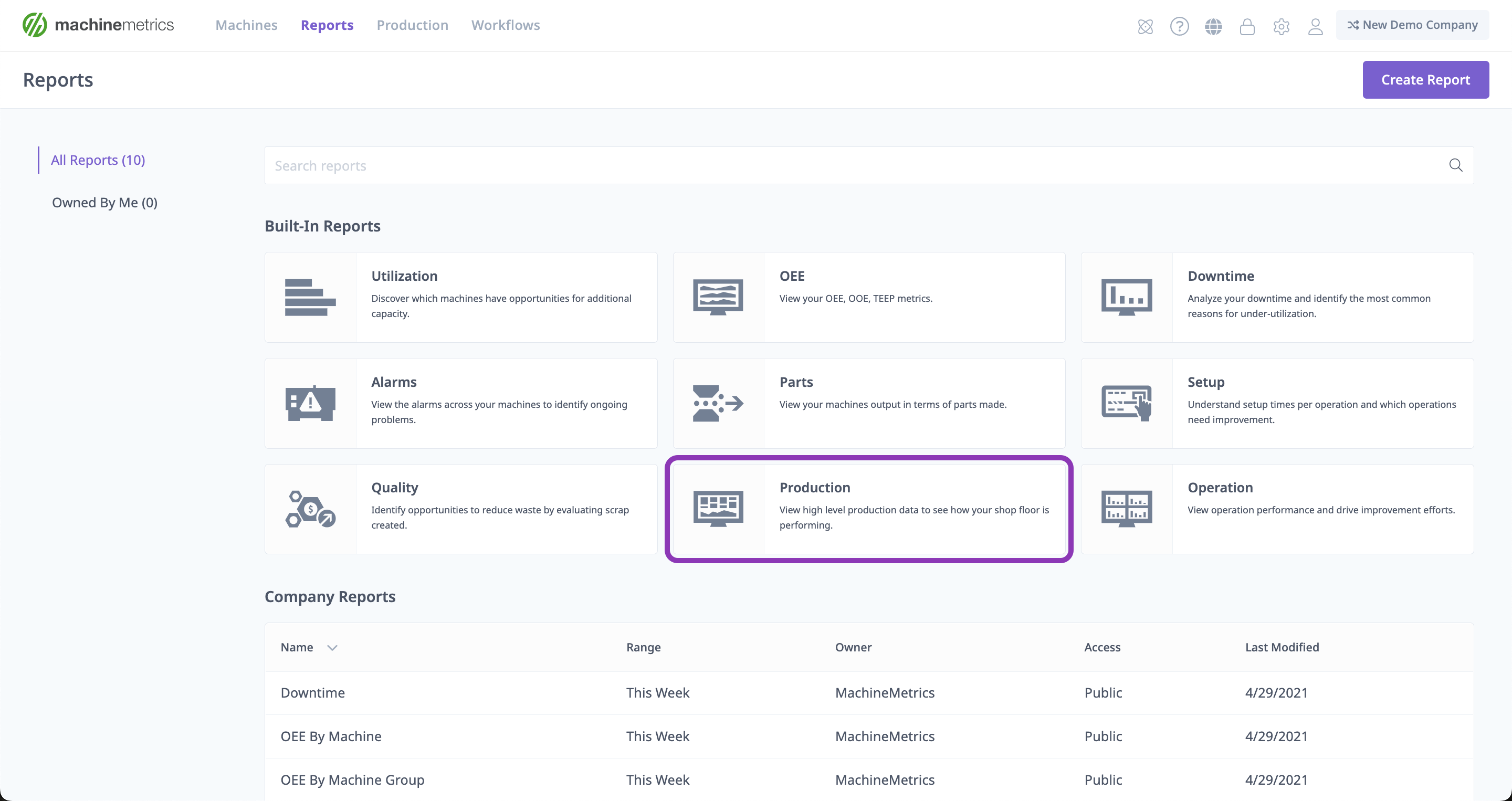This screenshot has height=801, width=1512.
Task: Click the Production report dashboard icon
Action: pyautogui.click(x=718, y=509)
